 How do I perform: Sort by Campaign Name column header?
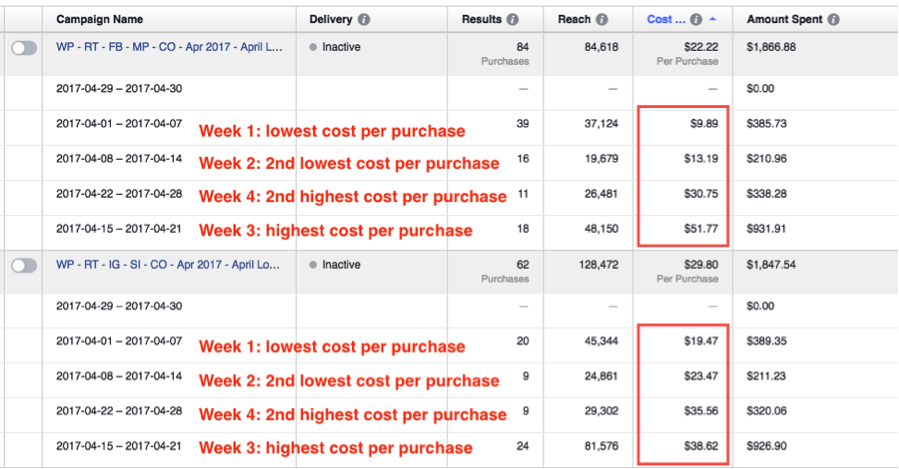tap(99, 19)
